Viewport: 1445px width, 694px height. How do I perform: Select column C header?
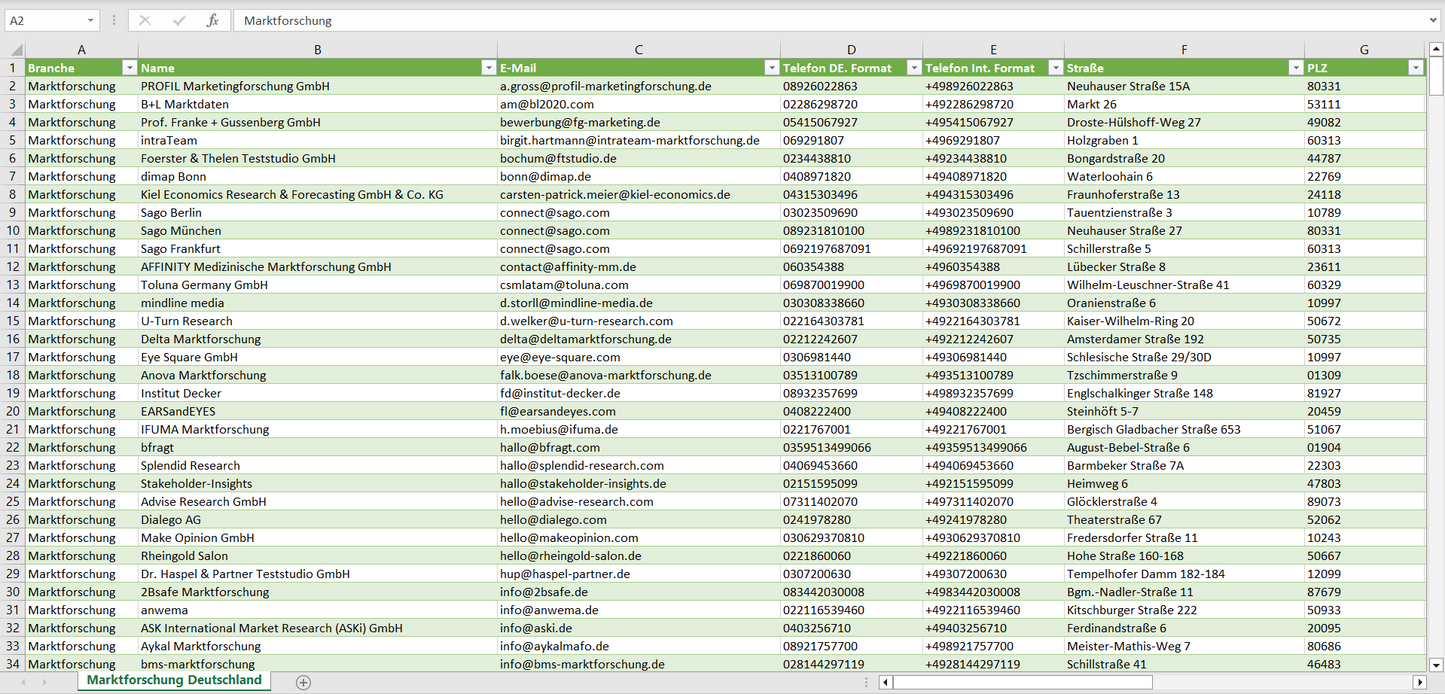(638, 49)
